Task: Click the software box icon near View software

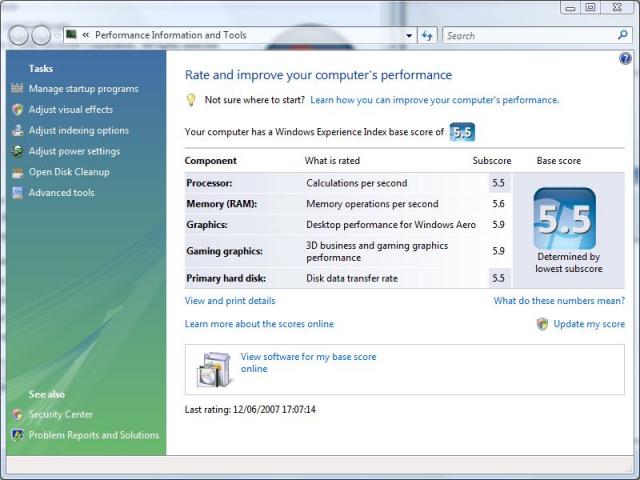Action: coord(214,369)
